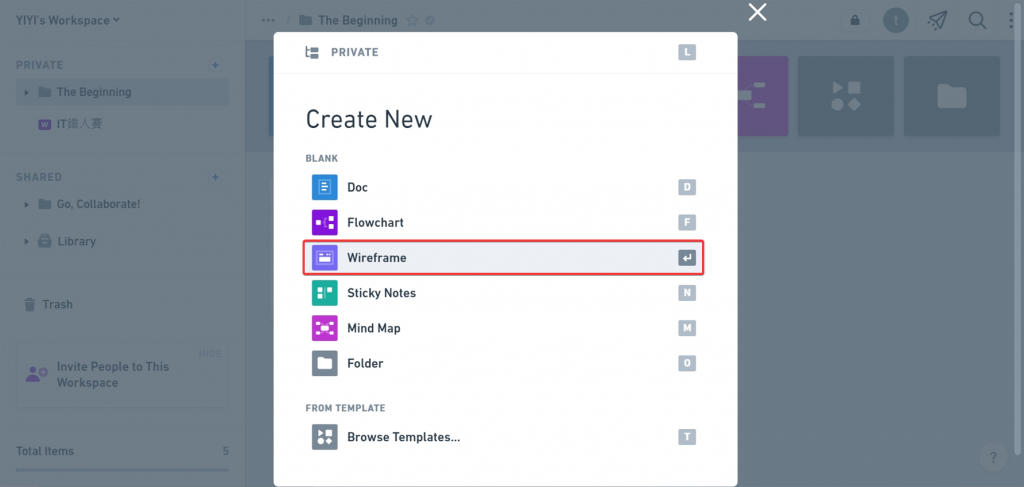Click the blue Doc icon
The height and width of the screenshot is (487, 1024).
click(325, 187)
